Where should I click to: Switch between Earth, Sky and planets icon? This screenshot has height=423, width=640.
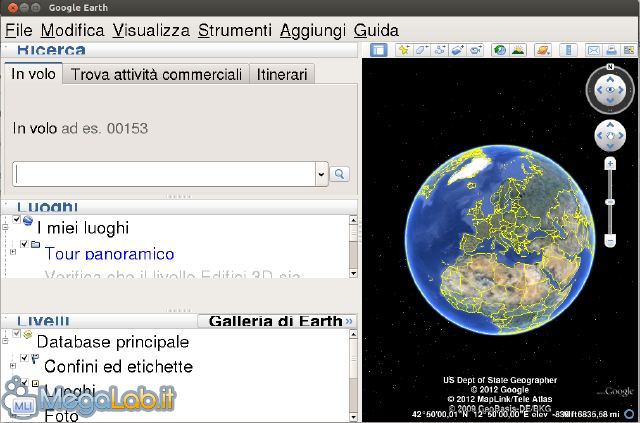543,50
